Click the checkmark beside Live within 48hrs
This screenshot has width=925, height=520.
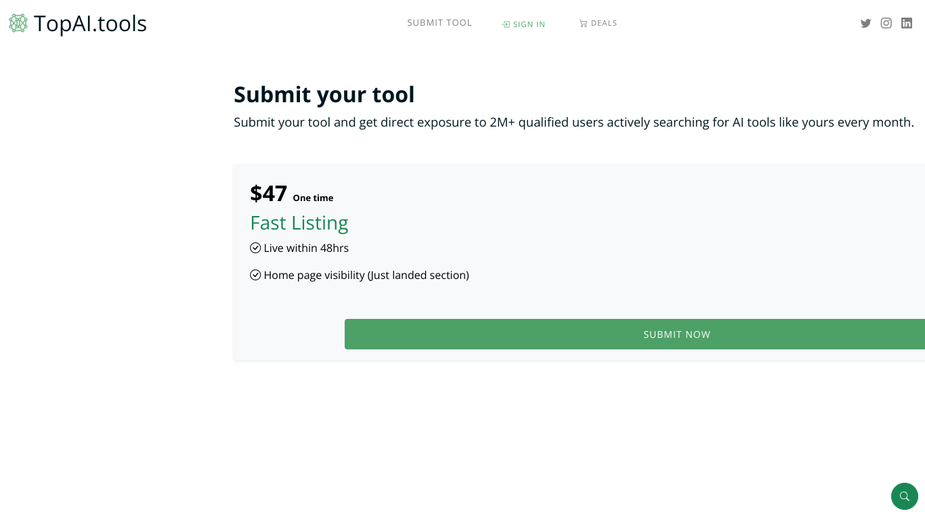click(x=255, y=248)
